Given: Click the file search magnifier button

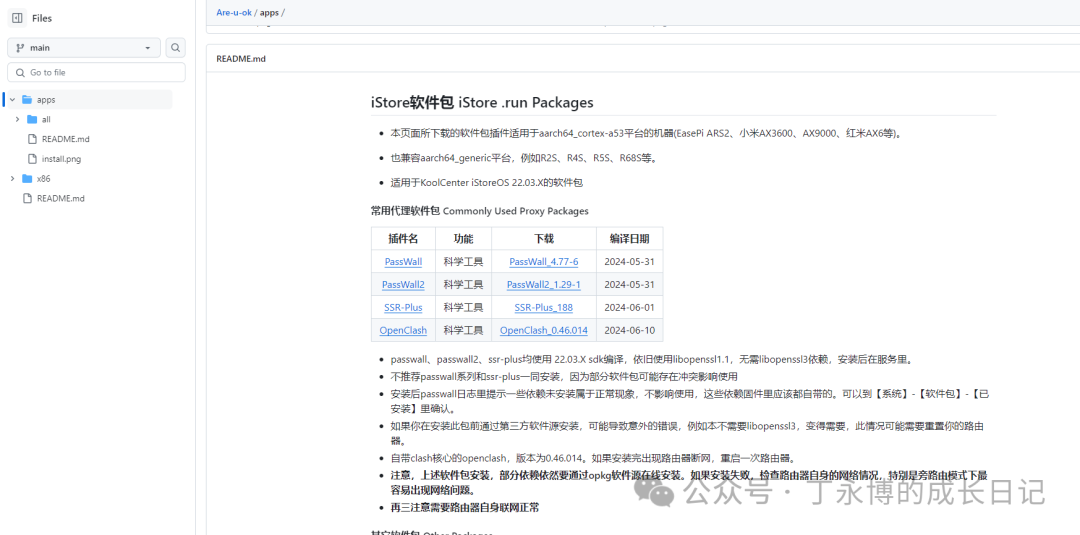Looking at the screenshot, I should point(176,48).
